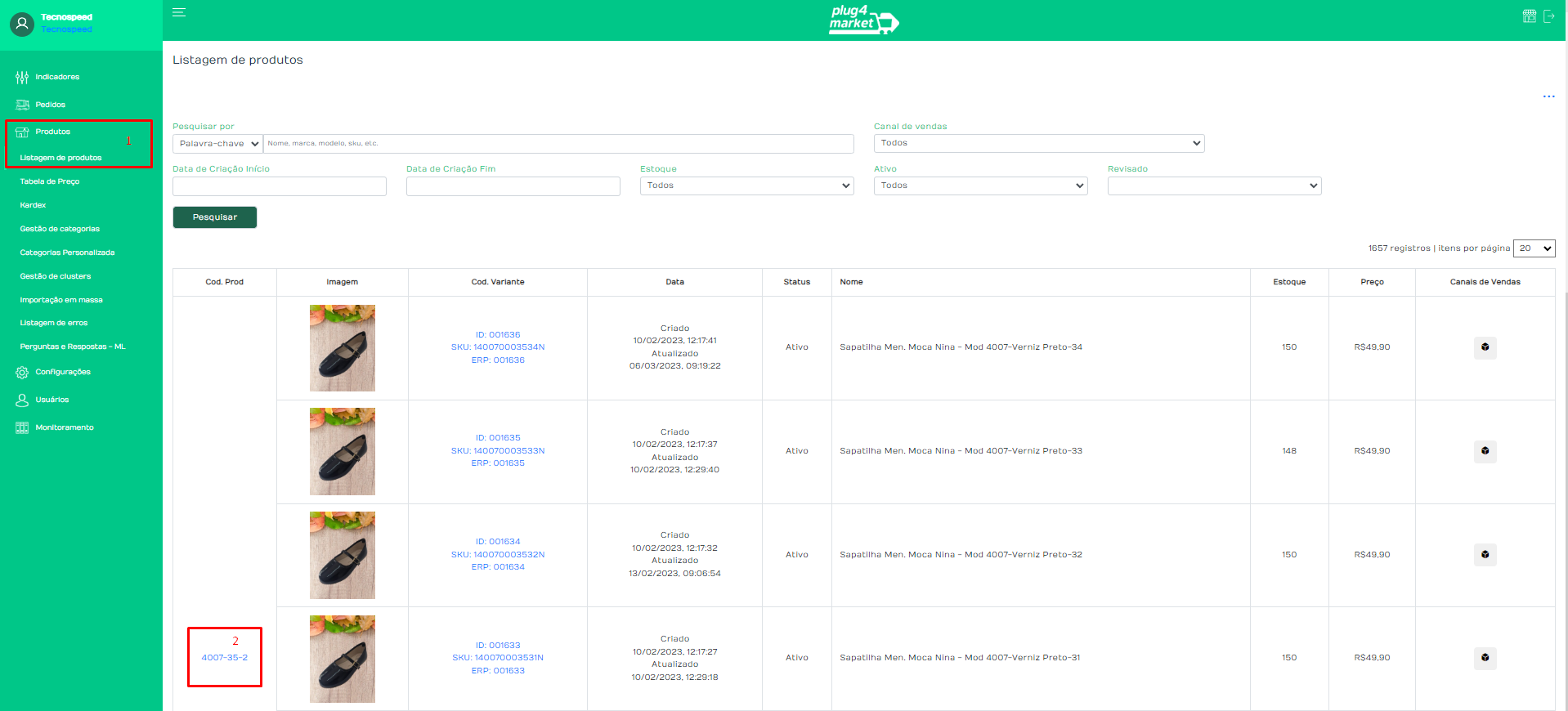The width and height of the screenshot is (1568, 711).
Task: Open the Estoque filter dropdown
Action: tap(746, 186)
